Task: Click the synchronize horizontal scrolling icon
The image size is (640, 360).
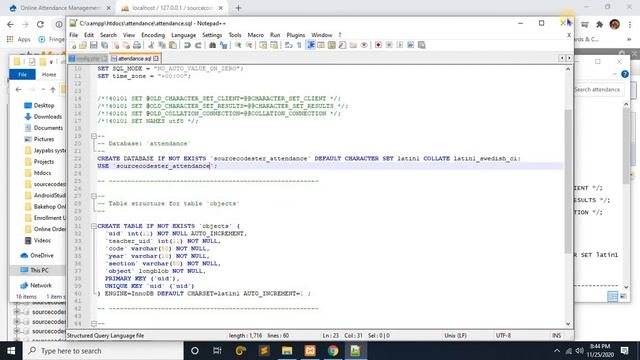Action: click(x=274, y=45)
